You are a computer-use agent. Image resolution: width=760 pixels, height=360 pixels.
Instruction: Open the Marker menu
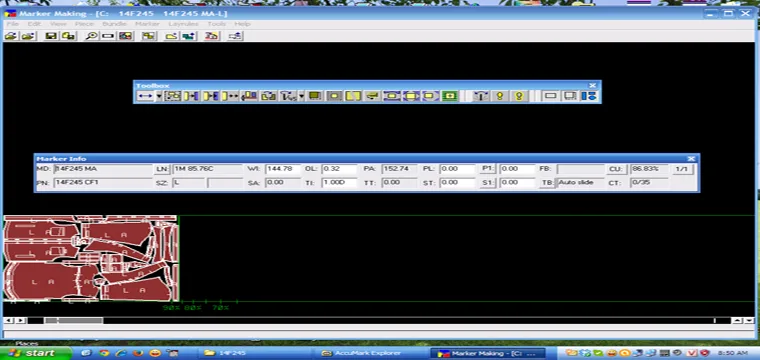[147, 24]
